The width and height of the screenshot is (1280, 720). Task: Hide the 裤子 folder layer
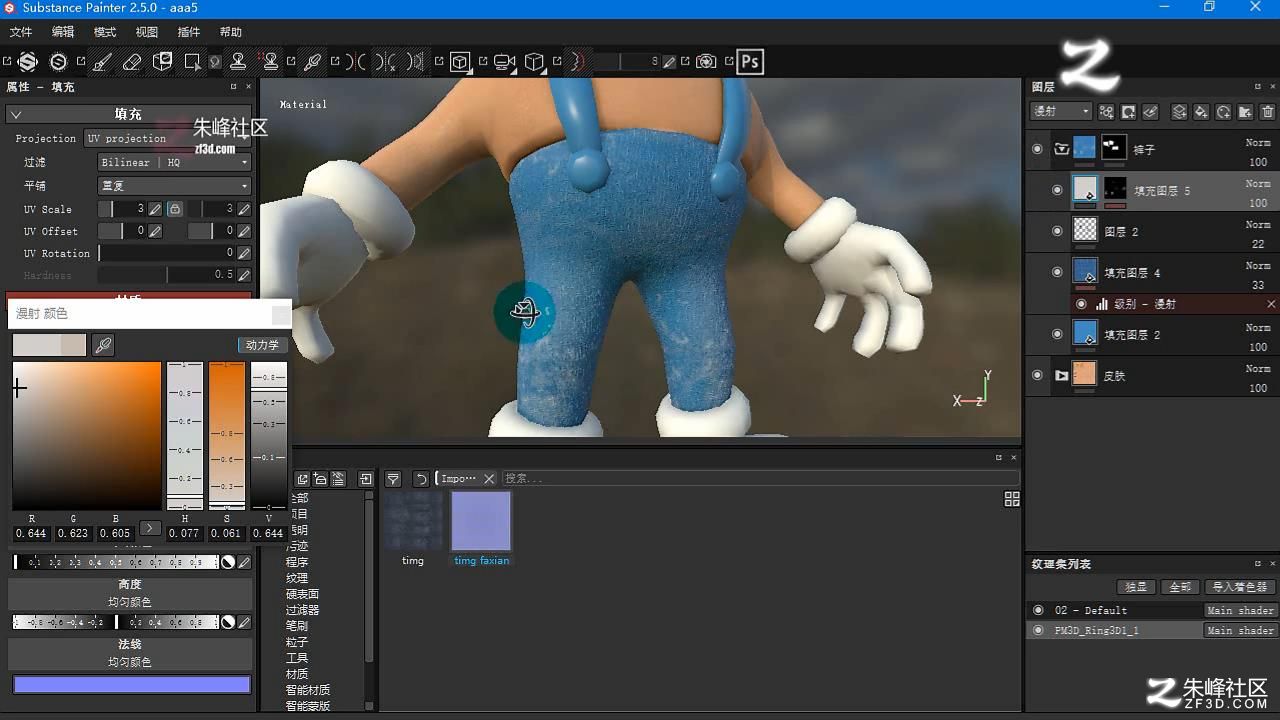tap(1037, 149)
